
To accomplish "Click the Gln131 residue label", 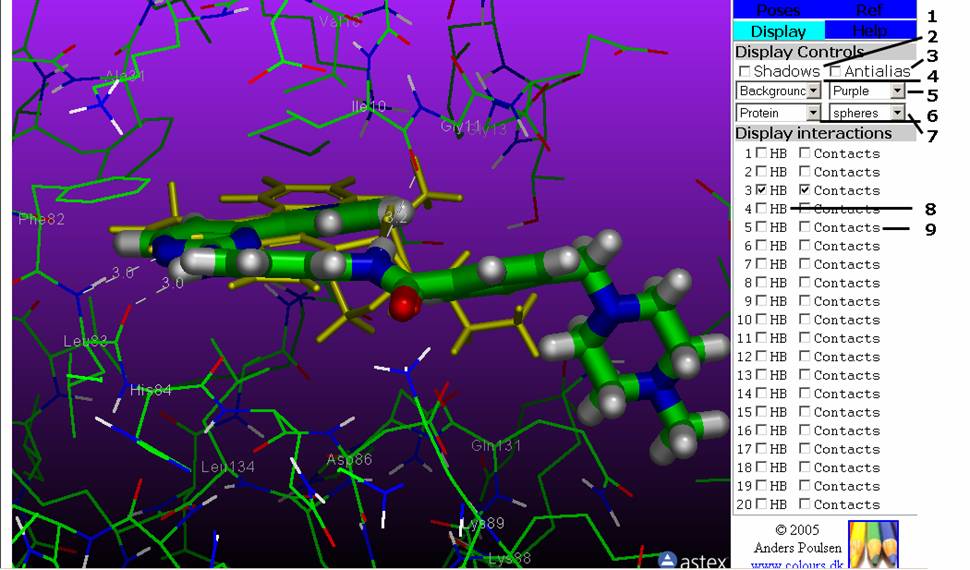I will (x=496, y=446).
